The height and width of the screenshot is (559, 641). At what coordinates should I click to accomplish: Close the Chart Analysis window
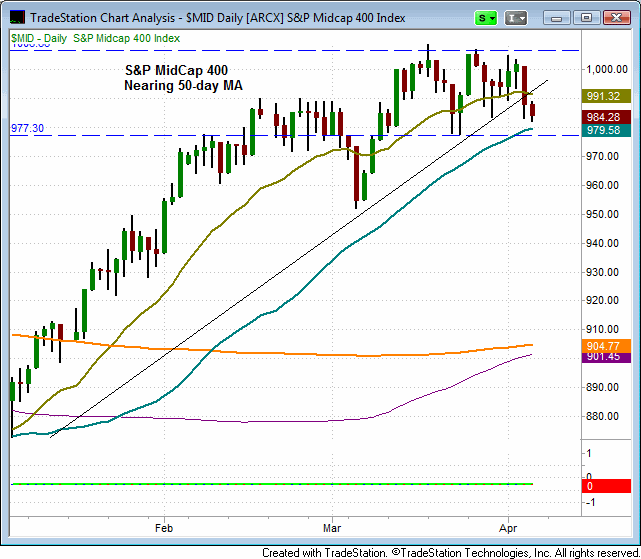(615, 18)
